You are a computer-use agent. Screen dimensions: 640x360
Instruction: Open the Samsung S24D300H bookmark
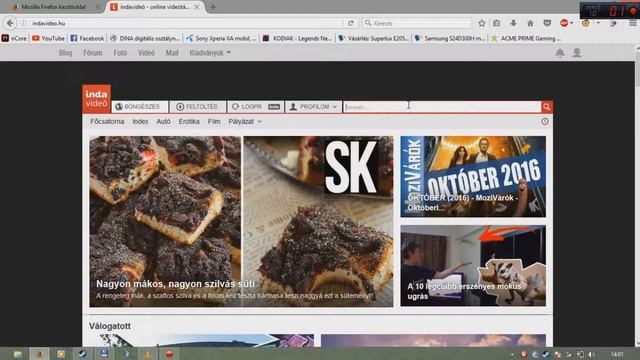coord(449,38)
